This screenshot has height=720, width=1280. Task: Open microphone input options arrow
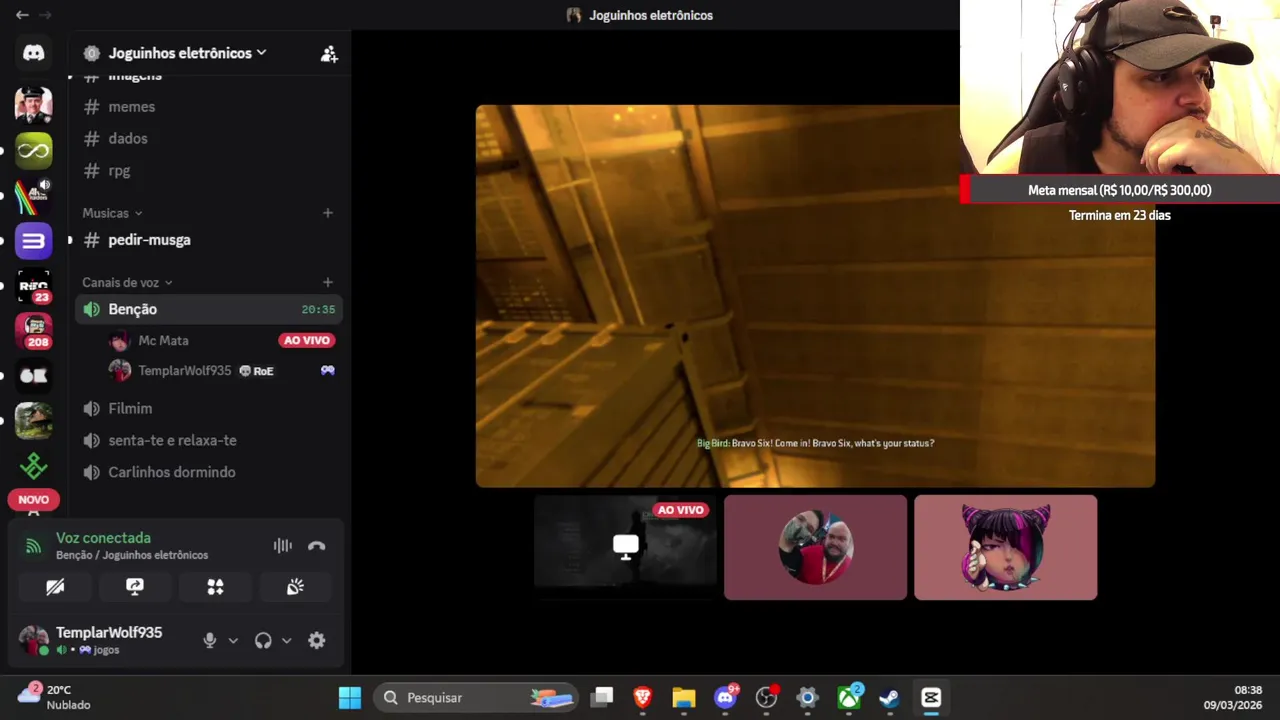click(233, 641)
